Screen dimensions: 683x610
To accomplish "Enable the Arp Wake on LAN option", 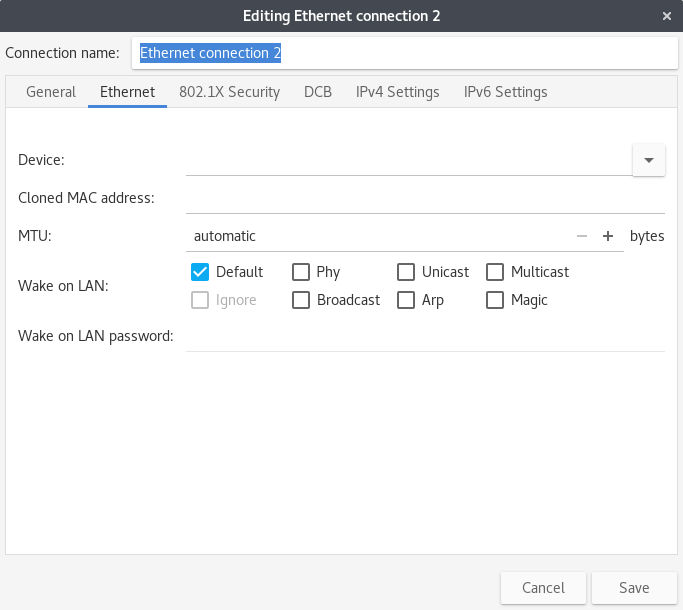I will 406,300.
